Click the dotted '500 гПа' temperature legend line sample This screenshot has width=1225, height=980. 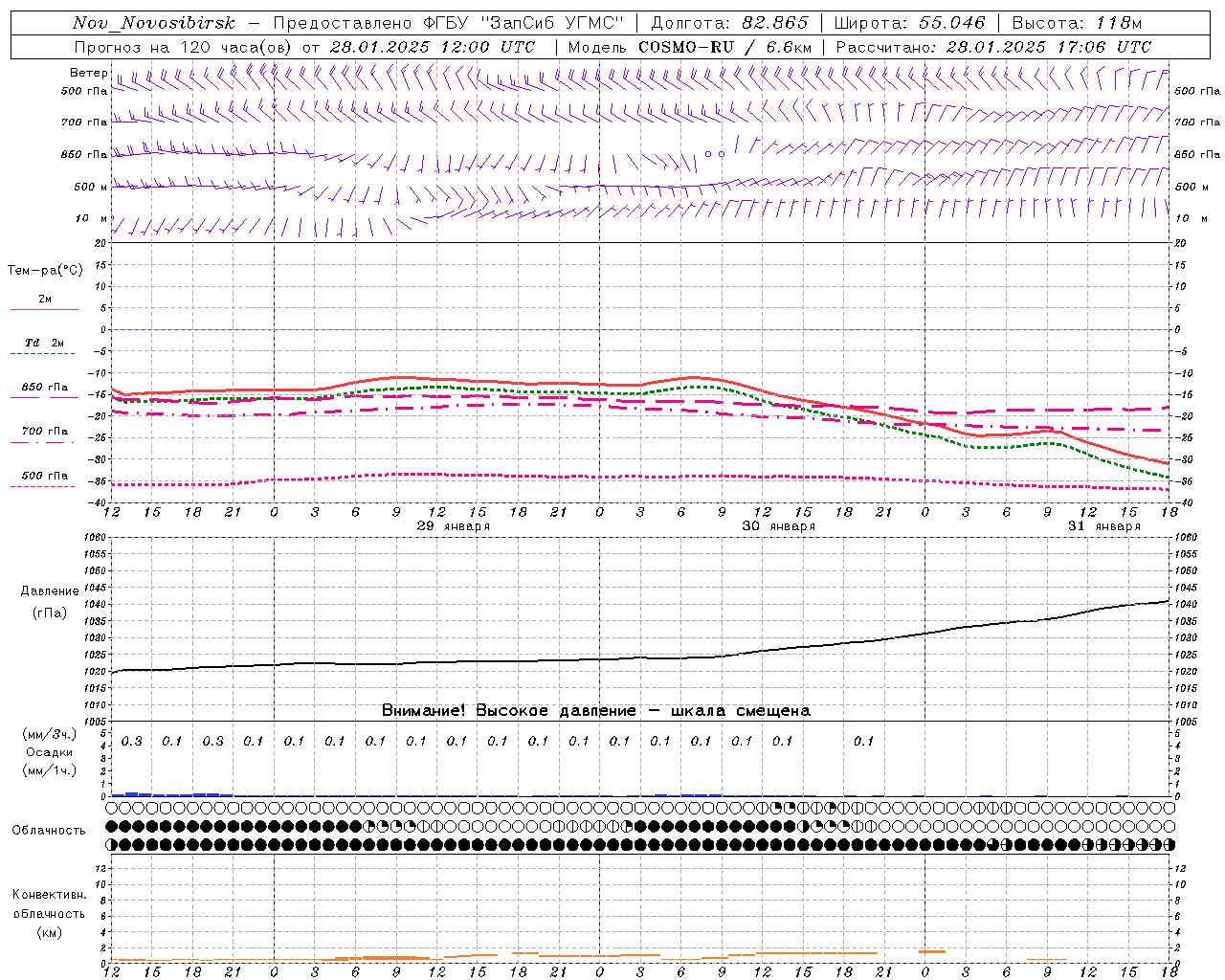44,487
